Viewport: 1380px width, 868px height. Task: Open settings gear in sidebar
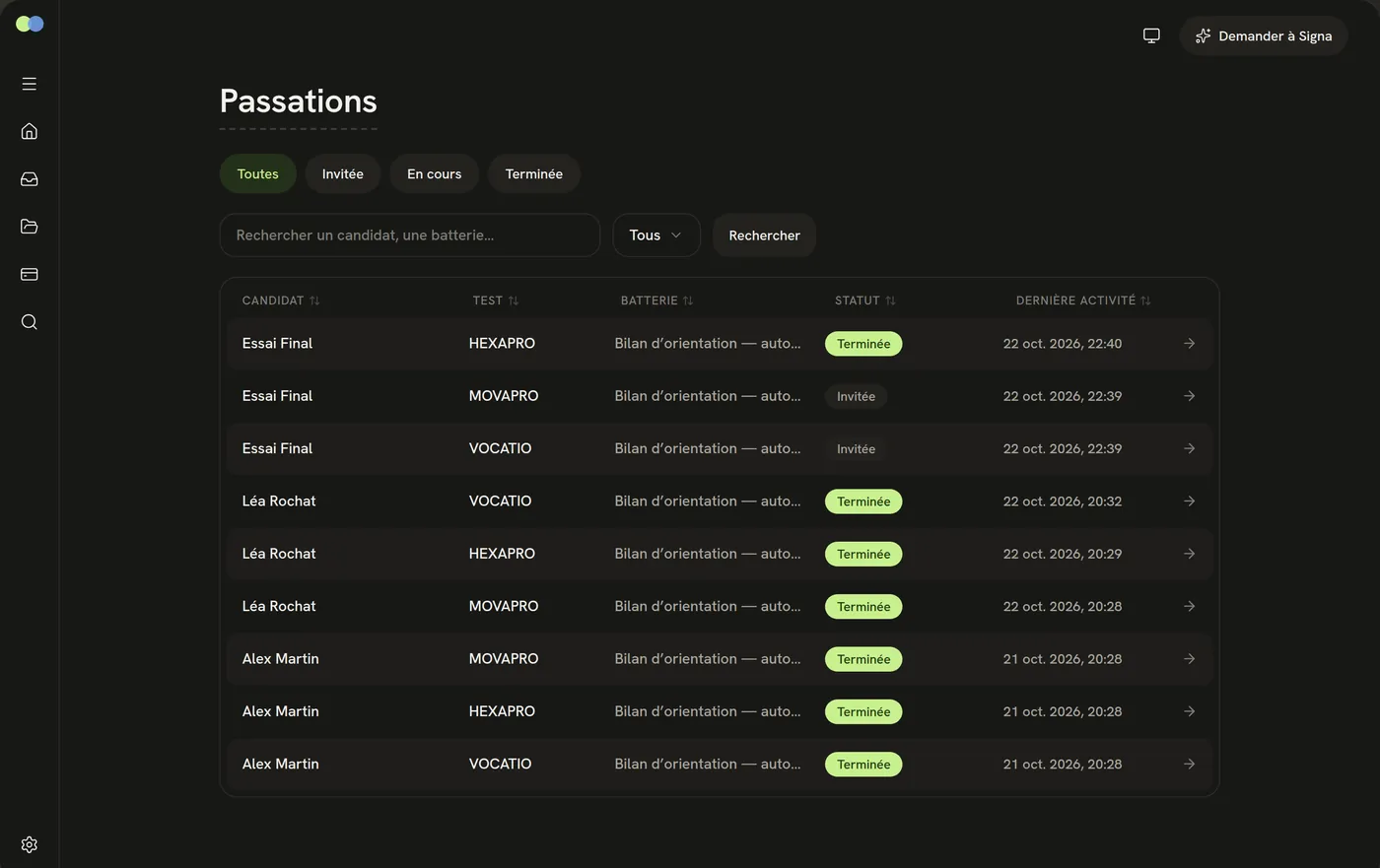tap(30, 844)
